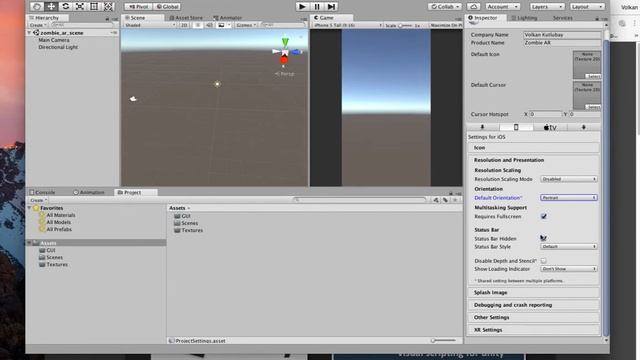Click the Pause button
This screenshot has height=360, width=640.
[x=317, y=7]
